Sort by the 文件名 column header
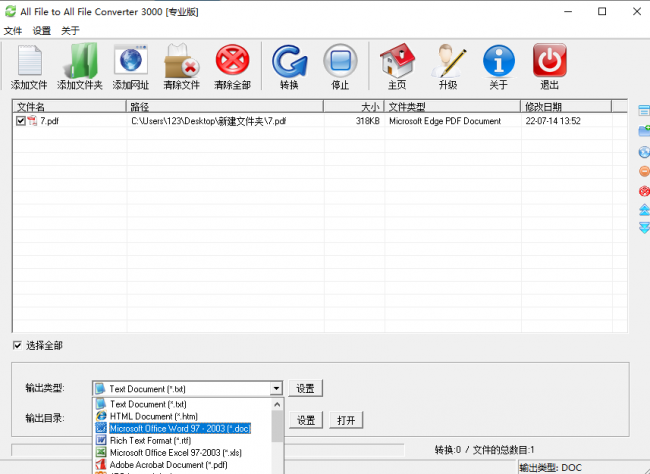The height and width of the screenshot is (474, 650). tap(69, 107)
